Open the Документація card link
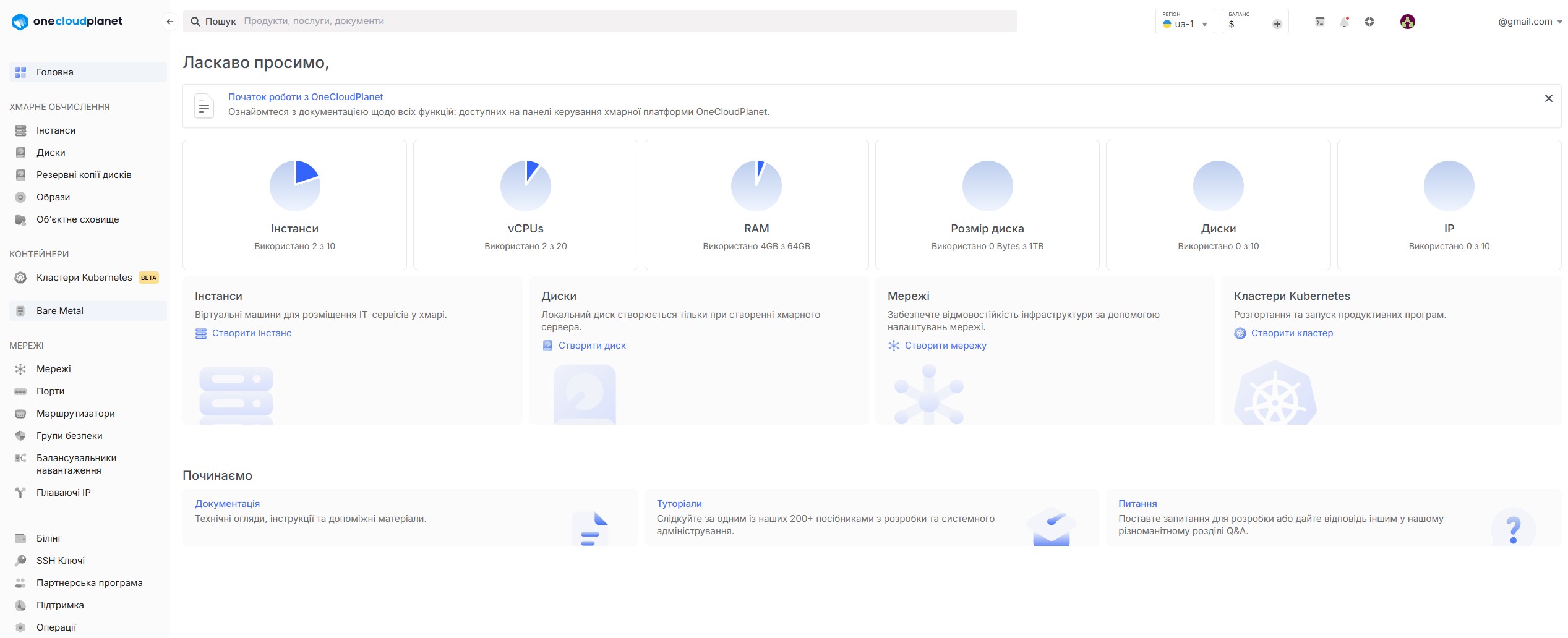 click(x=227, y=504)
